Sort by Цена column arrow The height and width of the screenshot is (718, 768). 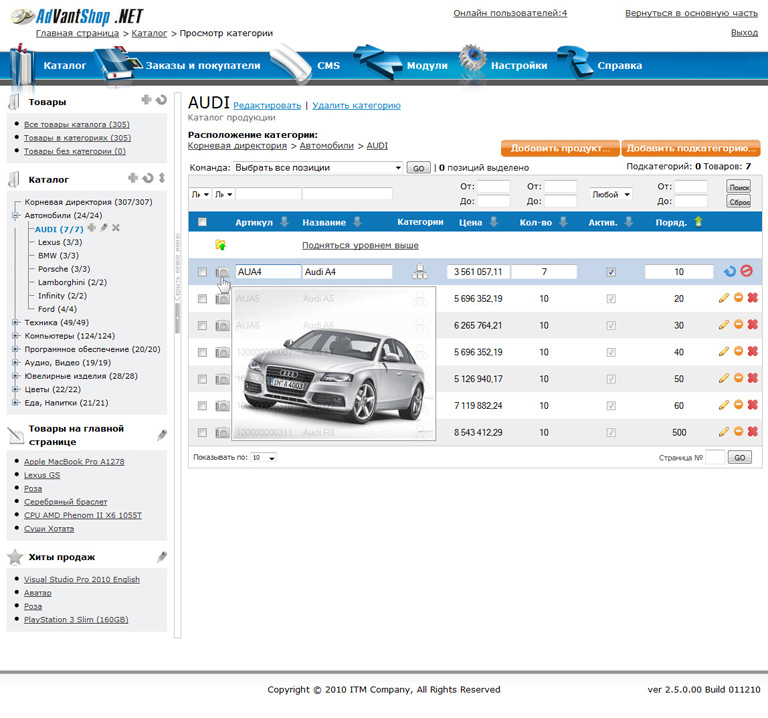point(494,222)
